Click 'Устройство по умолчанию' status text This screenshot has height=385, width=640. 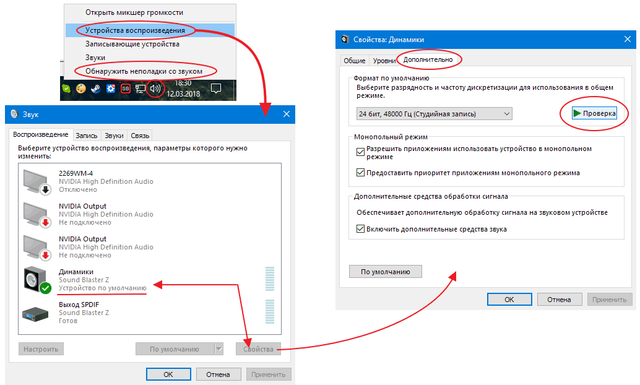click(102, 288)
